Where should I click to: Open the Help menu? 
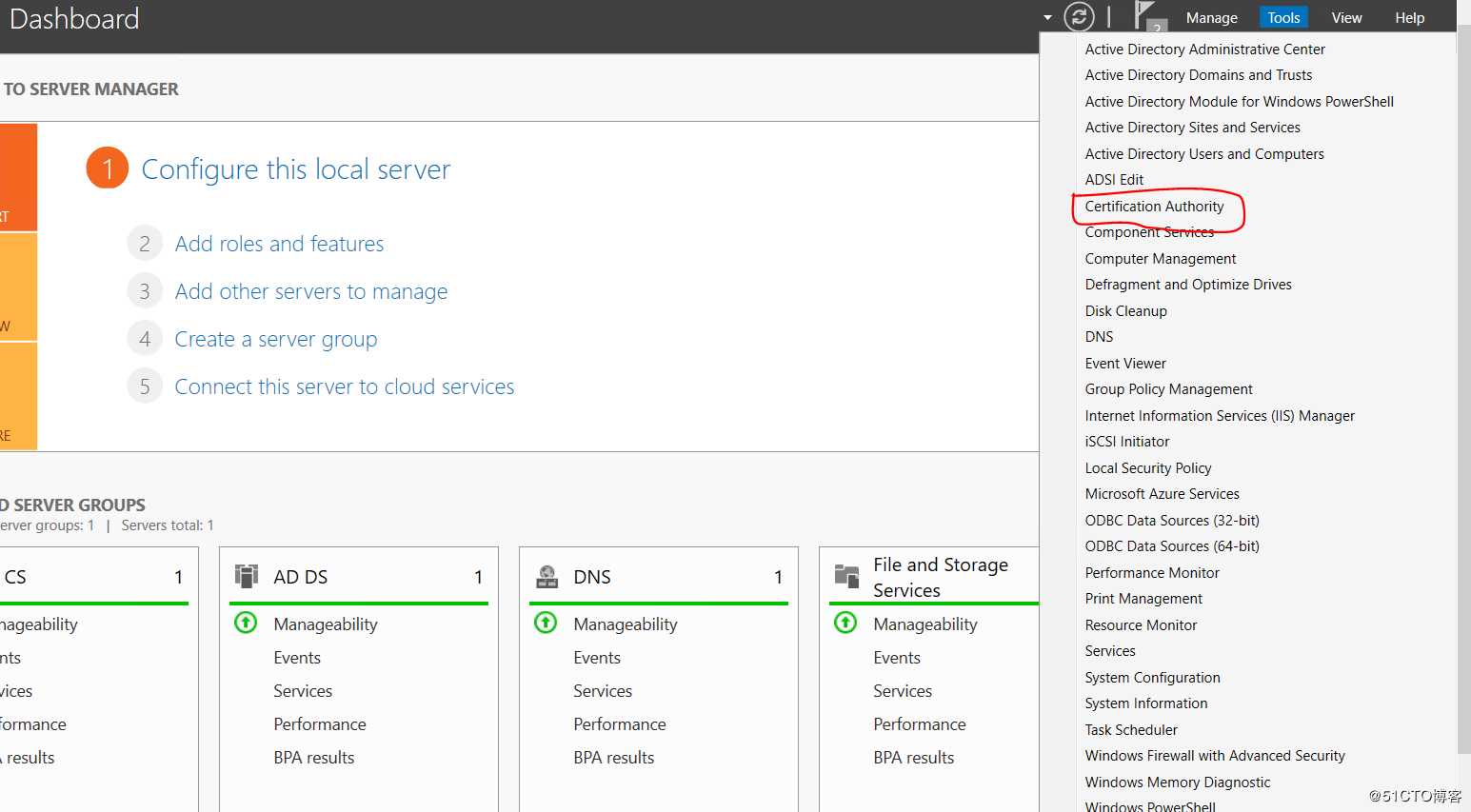click(1409, 18)
